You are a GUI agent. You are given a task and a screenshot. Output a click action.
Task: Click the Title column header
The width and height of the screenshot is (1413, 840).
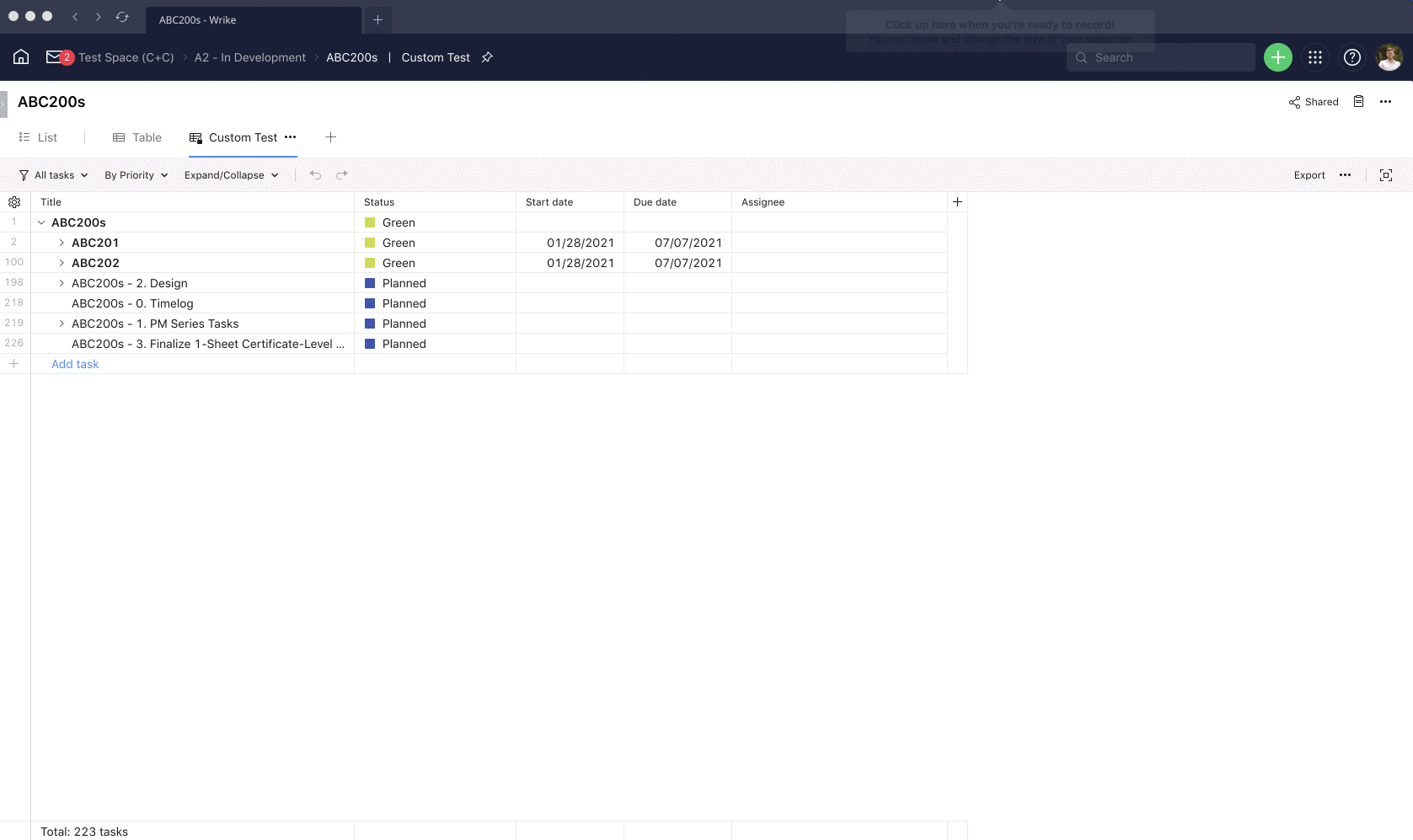click(192, 202)
